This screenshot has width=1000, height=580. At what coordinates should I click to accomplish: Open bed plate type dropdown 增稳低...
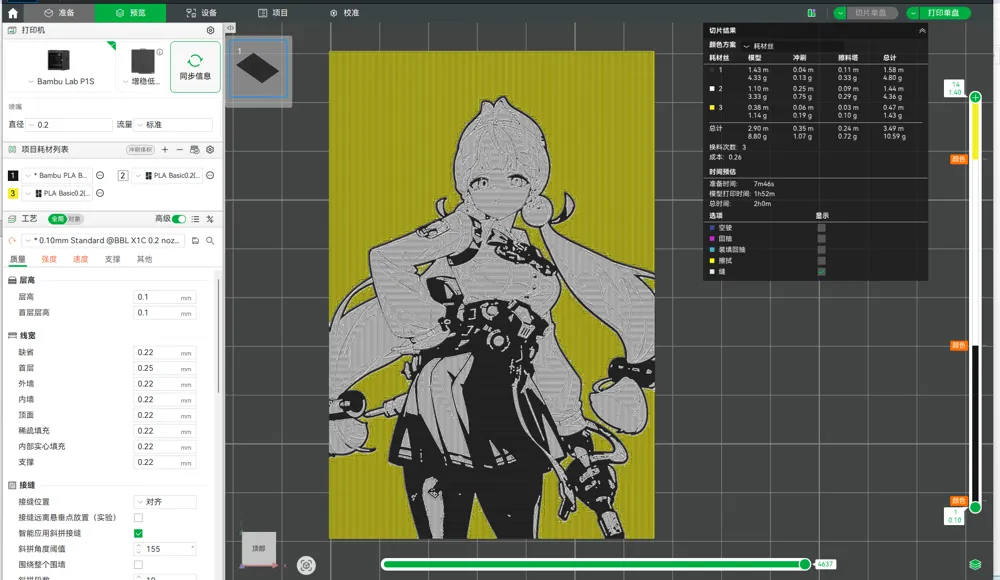click(142, 82)
